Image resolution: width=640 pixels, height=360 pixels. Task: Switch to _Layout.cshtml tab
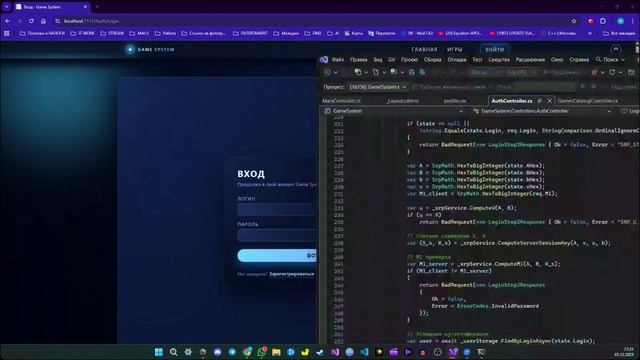[x=402, y=101]
